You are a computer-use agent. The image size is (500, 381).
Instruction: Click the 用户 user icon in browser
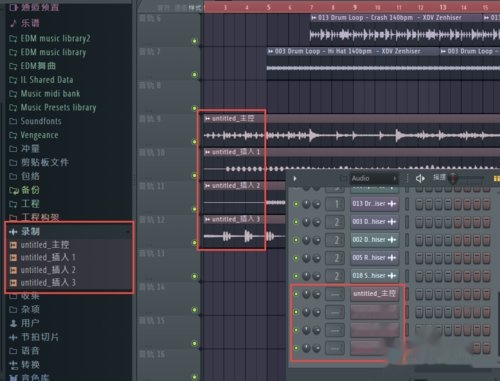pyautogui.click(x=13, y=323)
